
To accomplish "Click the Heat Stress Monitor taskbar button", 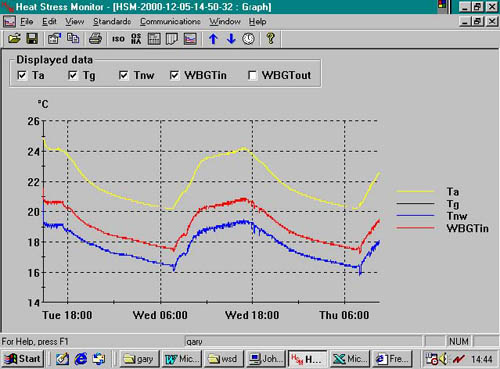I will point(308,359).
